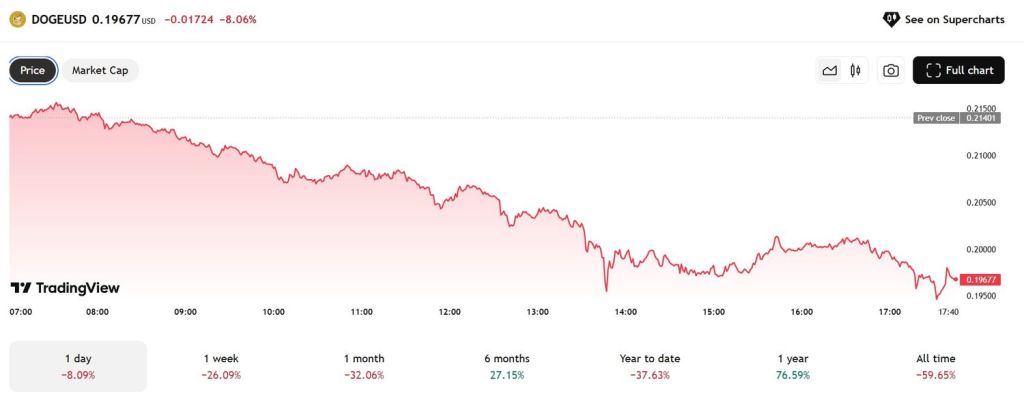The height and width of the screenshot is (403, 1024).
Task: Select the 1 week time range
Action: point(220,366)
